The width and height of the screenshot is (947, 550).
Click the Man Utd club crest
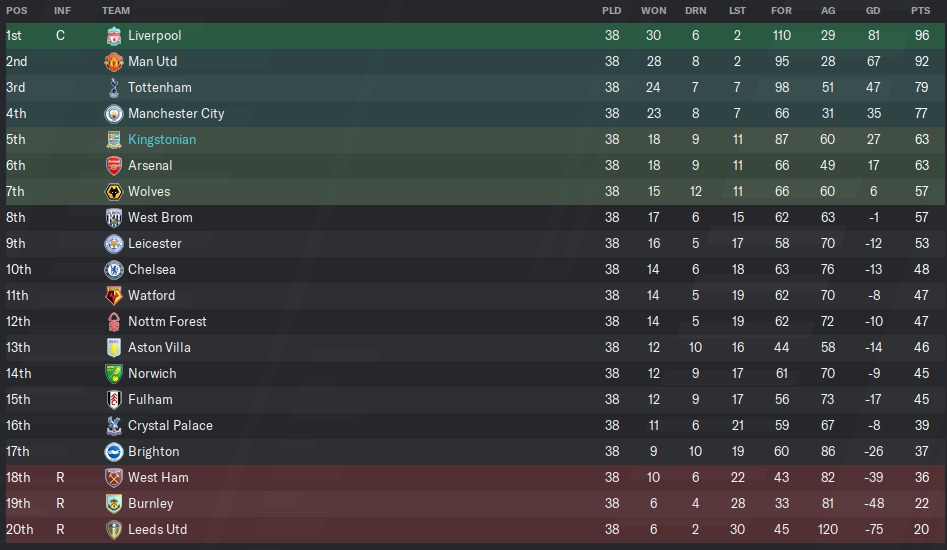click(x=114, y=62)
